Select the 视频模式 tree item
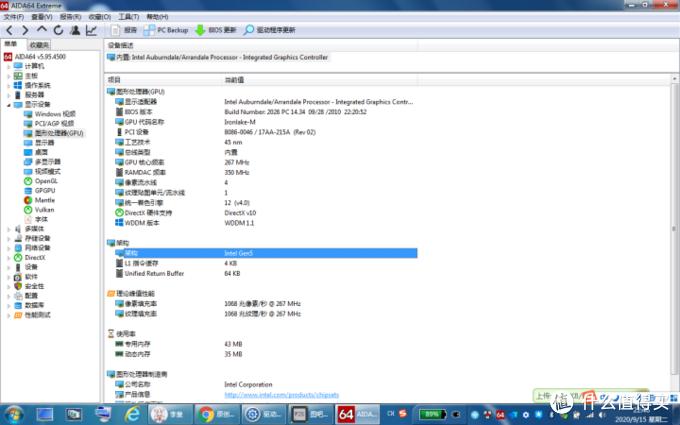This screenshot has height=425, width=680. [x=42, y=171]
